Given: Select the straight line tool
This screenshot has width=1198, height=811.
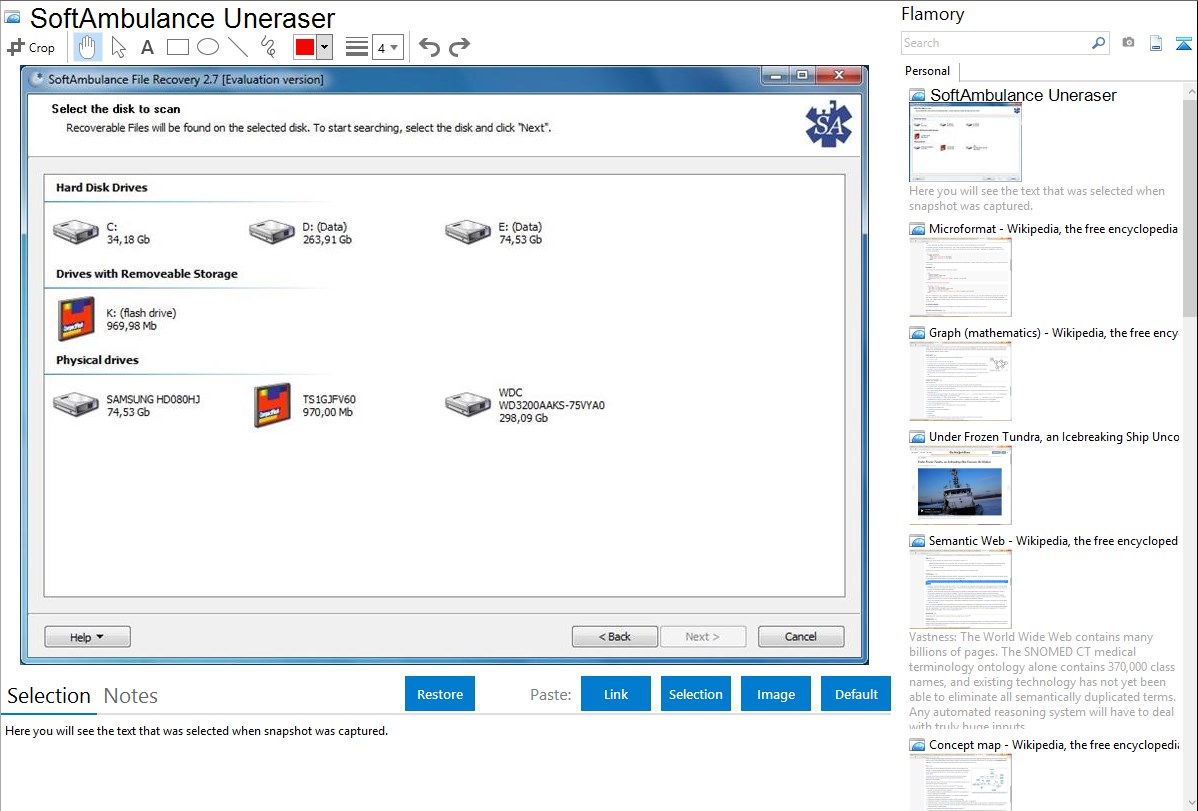Looking at the screenshot, I should pos(237,47).
